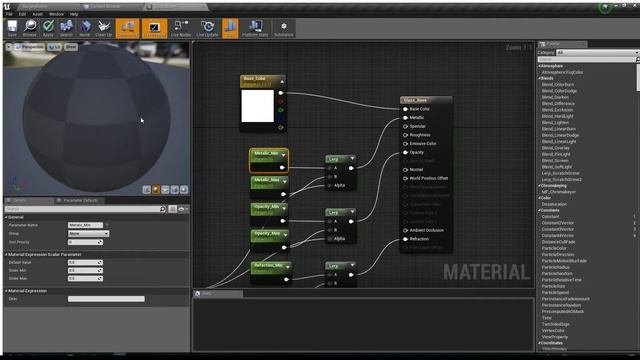Open the Details property matrix grid icon

[173, 209]
